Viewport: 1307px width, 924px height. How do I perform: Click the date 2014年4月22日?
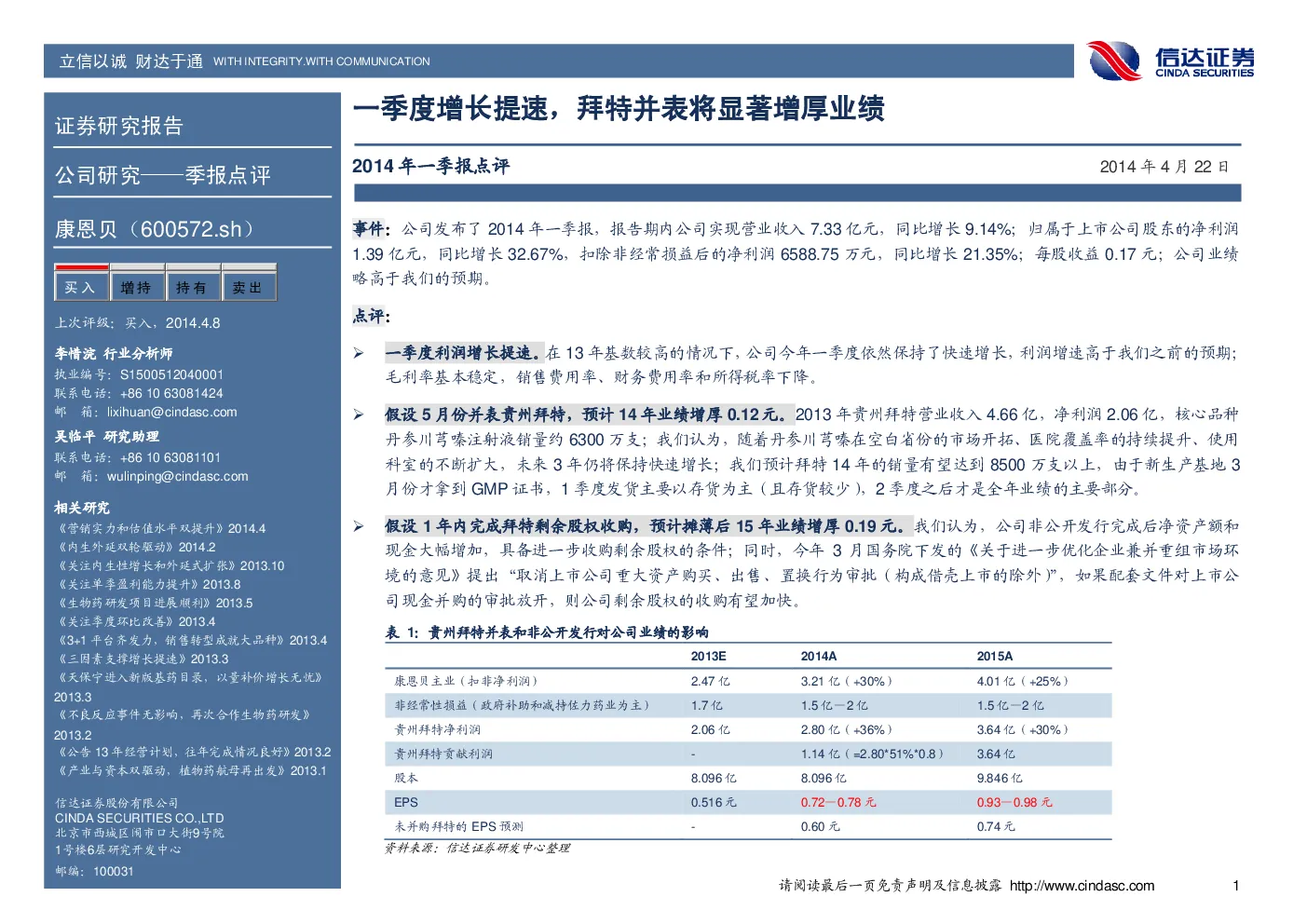(x=1164, y=167)
